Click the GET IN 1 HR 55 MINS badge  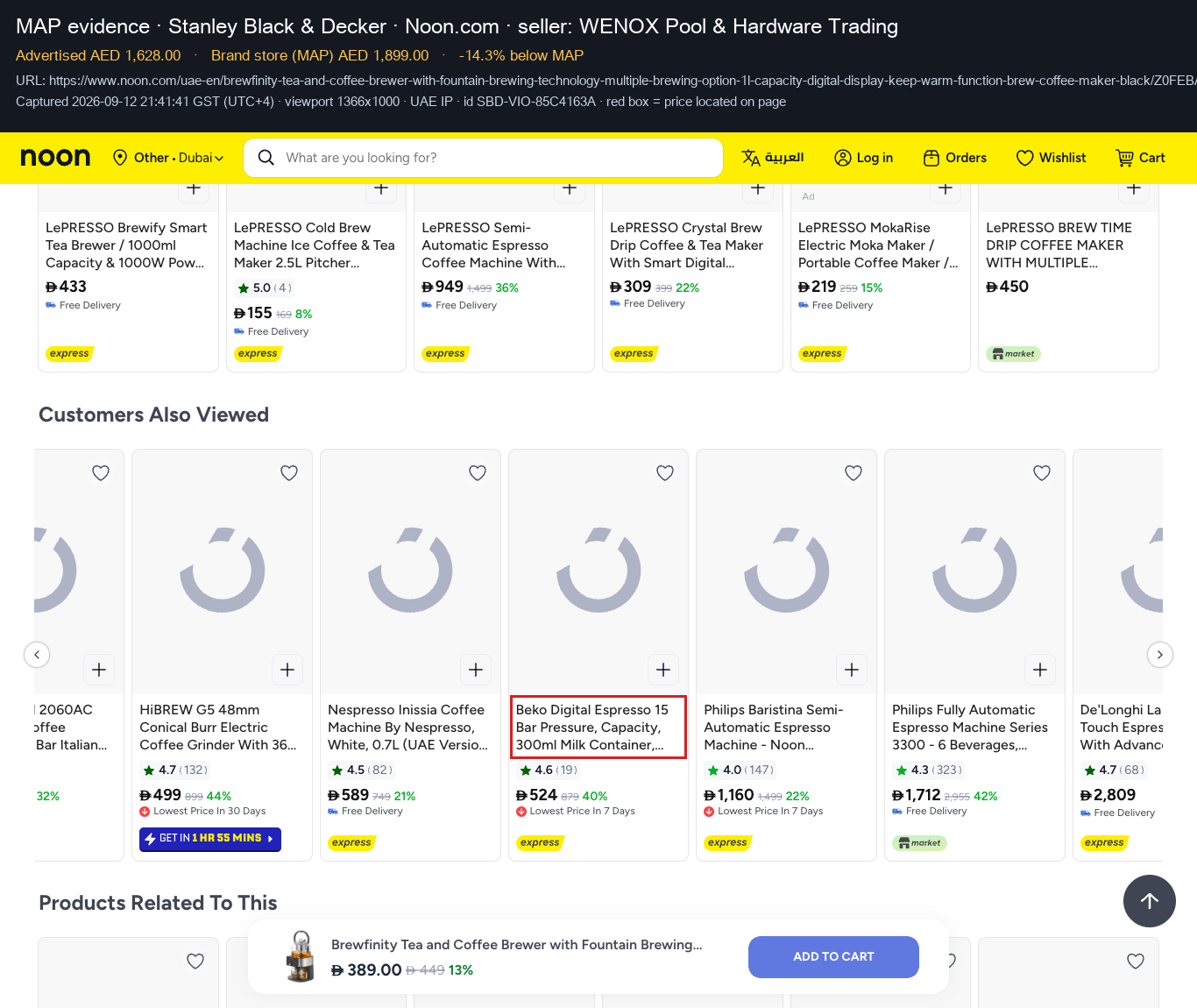(x=210, y=839)
